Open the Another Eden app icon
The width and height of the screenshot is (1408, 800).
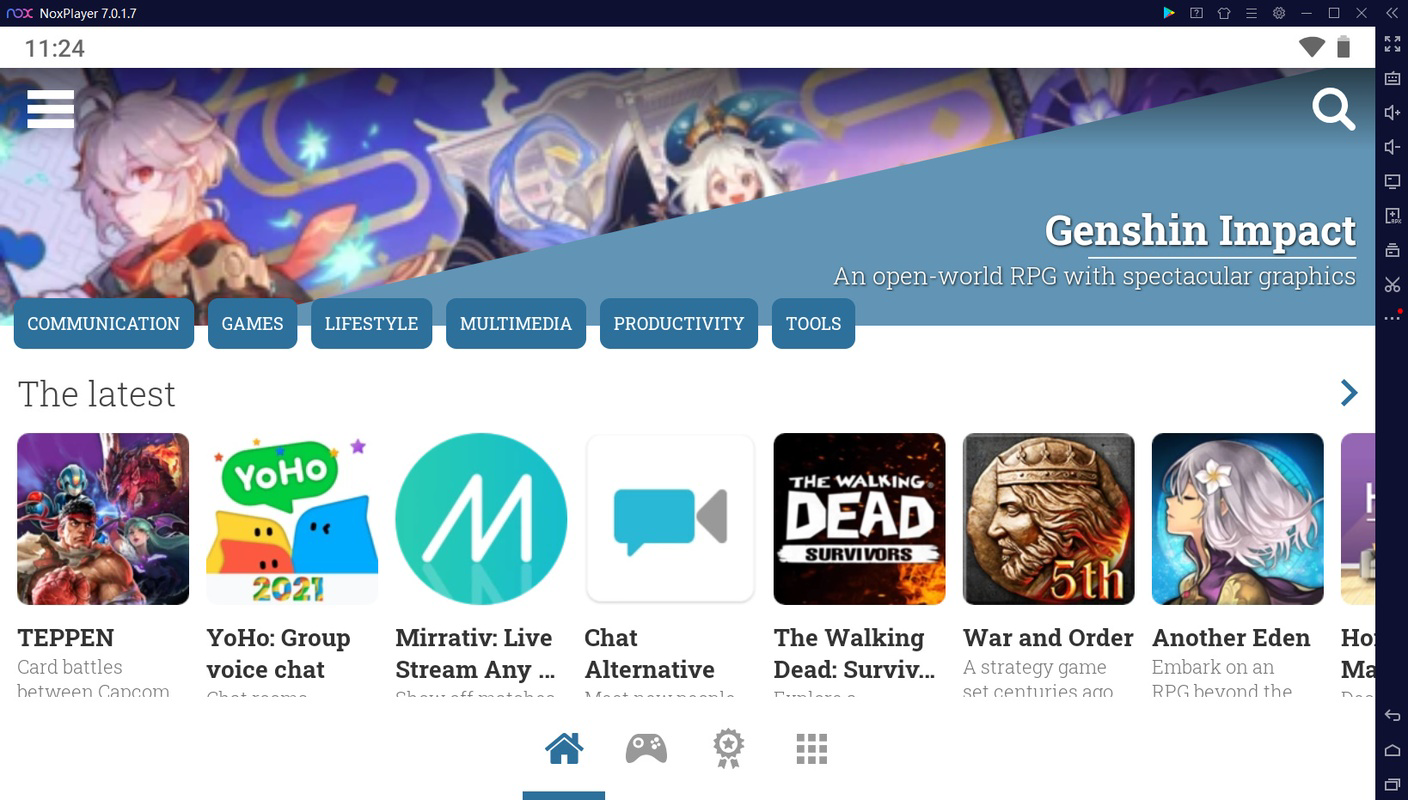point(1238,519)
